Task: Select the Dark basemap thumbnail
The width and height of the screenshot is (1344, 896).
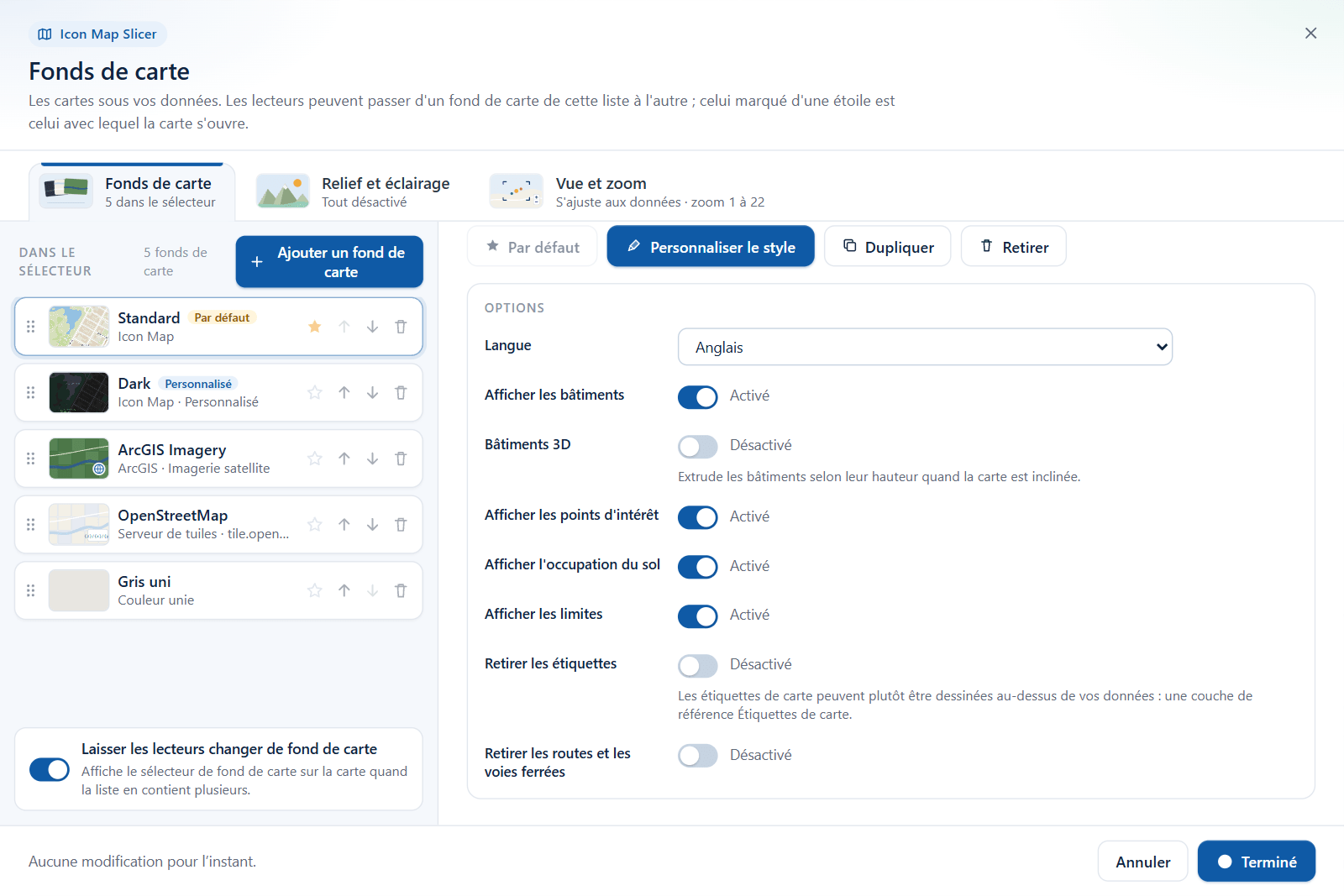Action: point(79,393)
